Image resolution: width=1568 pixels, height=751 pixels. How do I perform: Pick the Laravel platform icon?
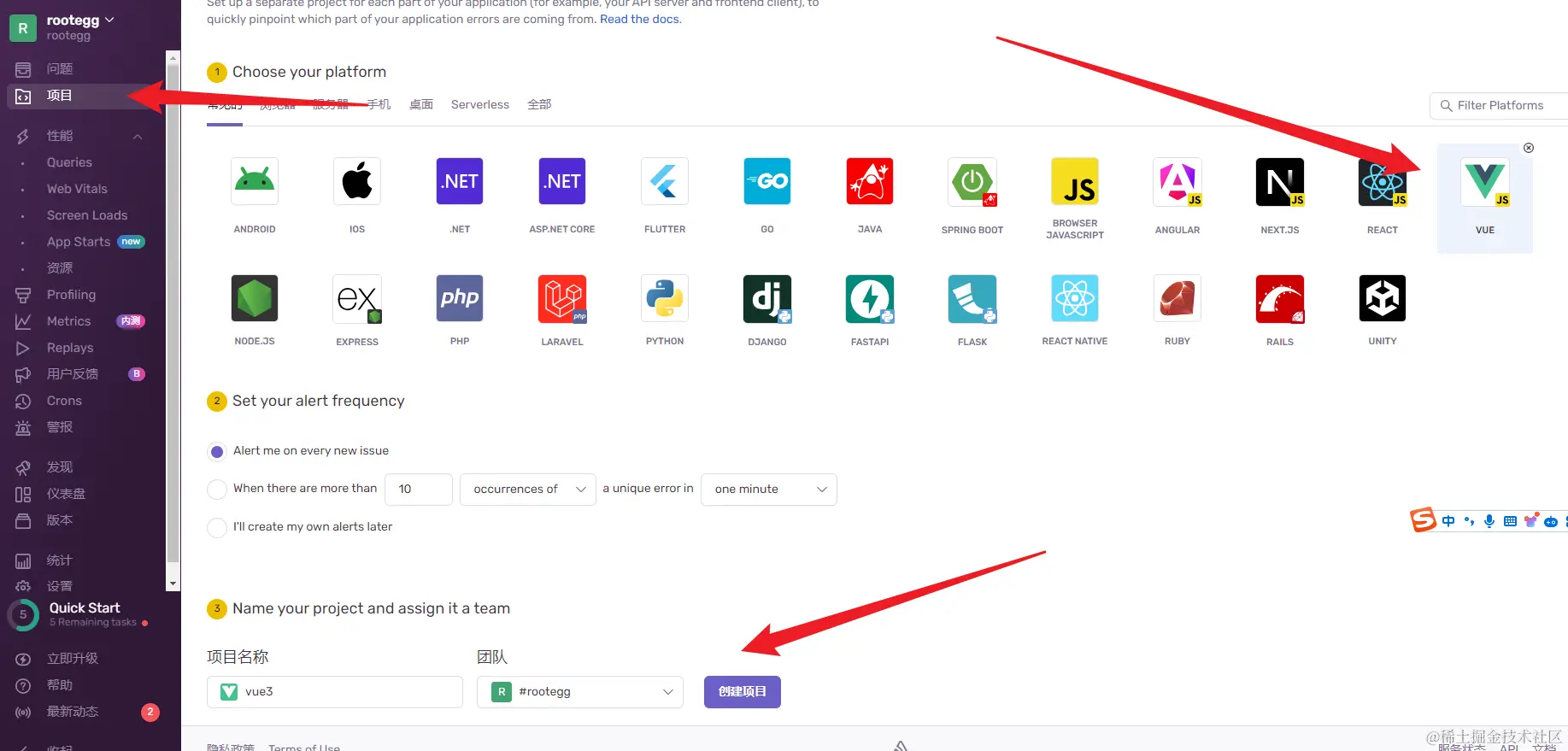[x=562, y=298]
